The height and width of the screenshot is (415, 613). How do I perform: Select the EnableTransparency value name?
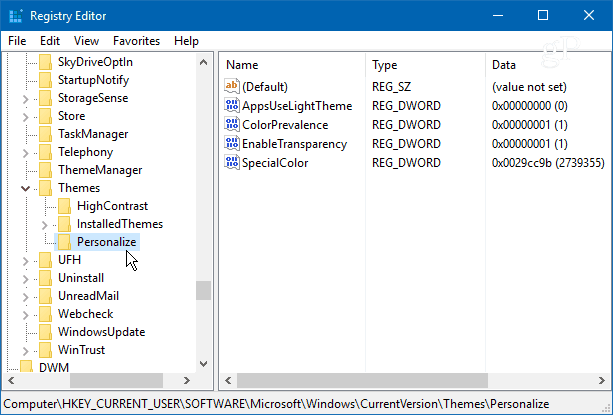(294, 144)
